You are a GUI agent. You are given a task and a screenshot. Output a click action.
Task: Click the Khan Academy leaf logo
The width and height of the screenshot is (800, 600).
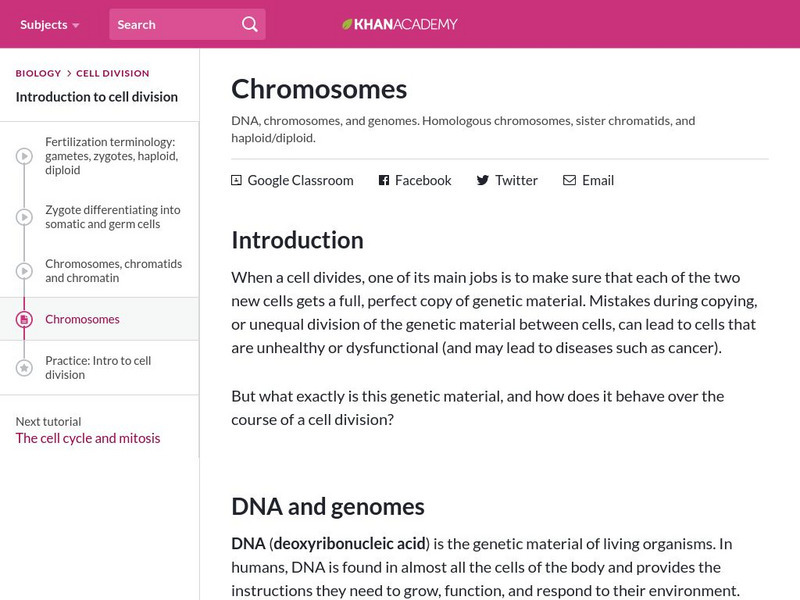[x=348, y=24]
